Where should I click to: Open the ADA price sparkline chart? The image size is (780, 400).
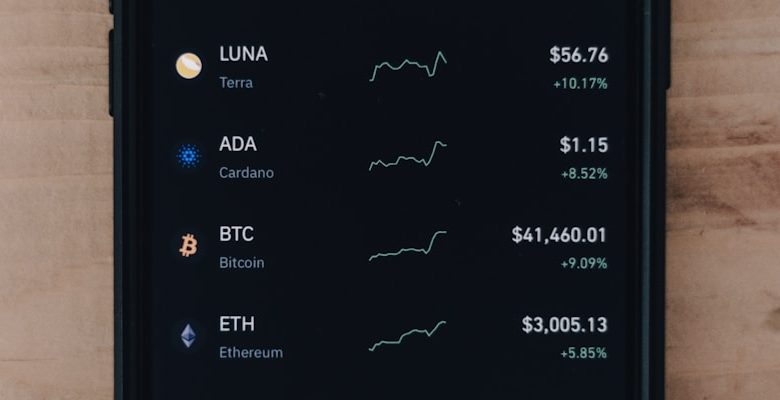tap(408, 156)
